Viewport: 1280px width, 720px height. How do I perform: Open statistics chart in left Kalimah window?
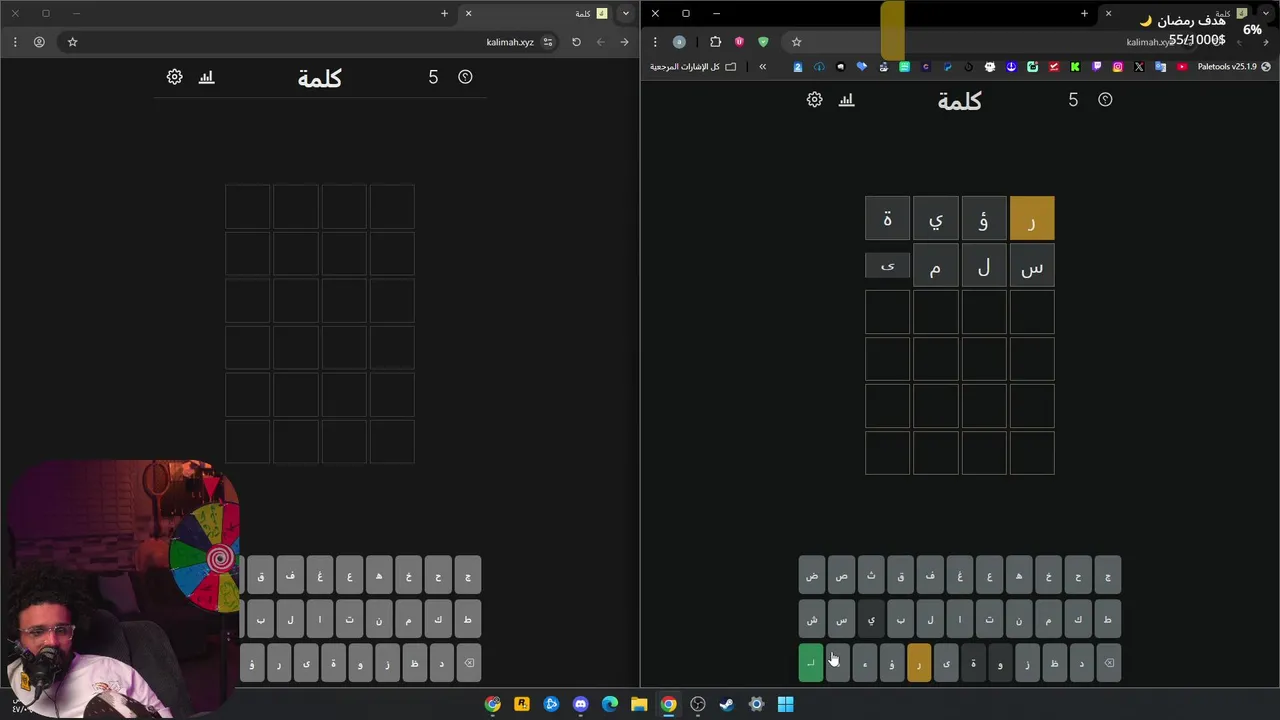(207, 77)
